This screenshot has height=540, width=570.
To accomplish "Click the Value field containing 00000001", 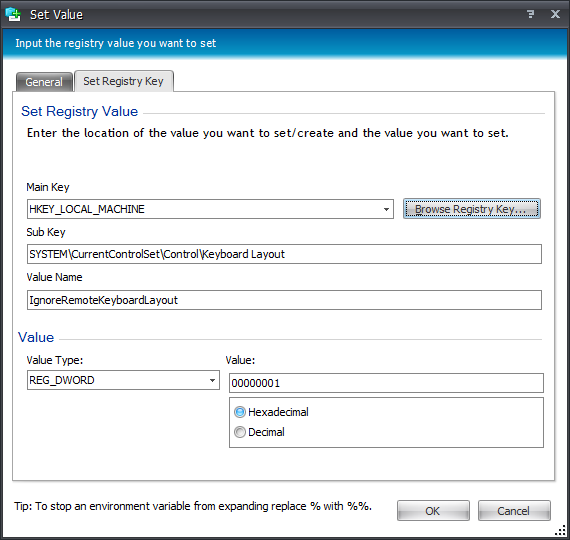I will click(386, 383).
